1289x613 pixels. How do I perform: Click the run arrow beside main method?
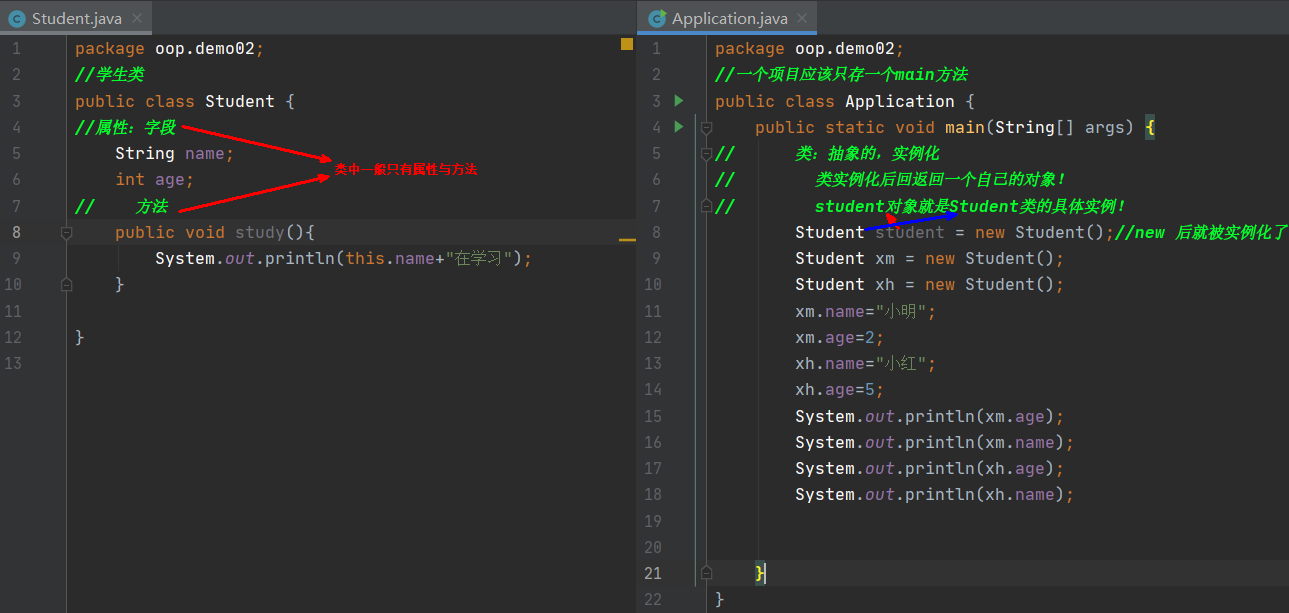point(679,127)
